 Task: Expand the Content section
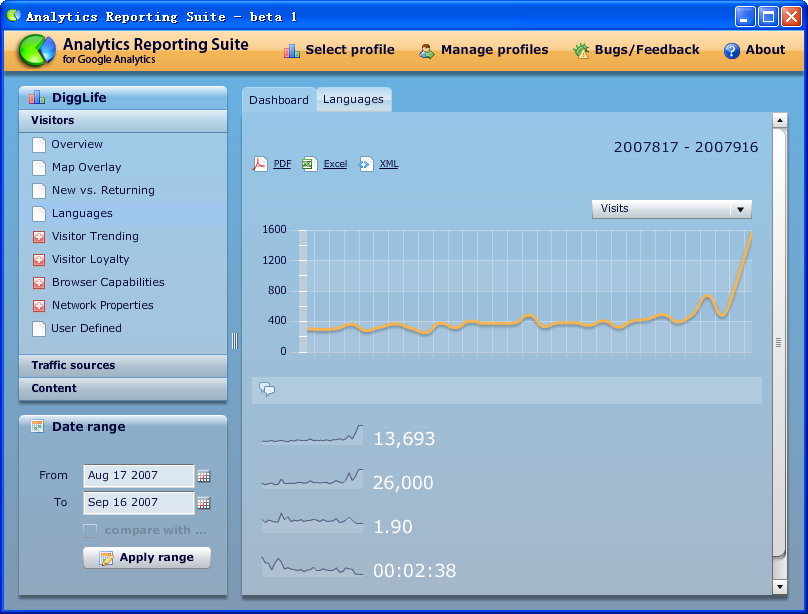123,388
